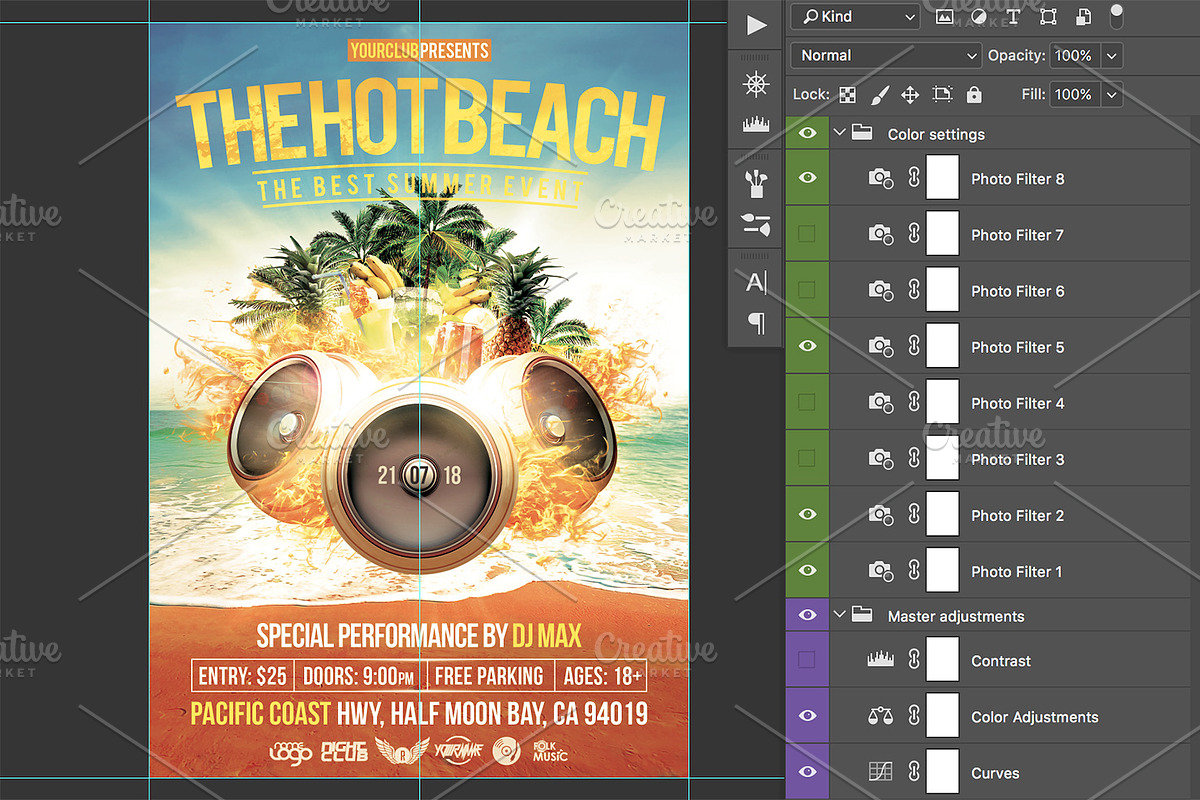This screenshot has height=800, width=1200.
Task: Toggle layer filtering switch on or off
Action: [1117, 17]
